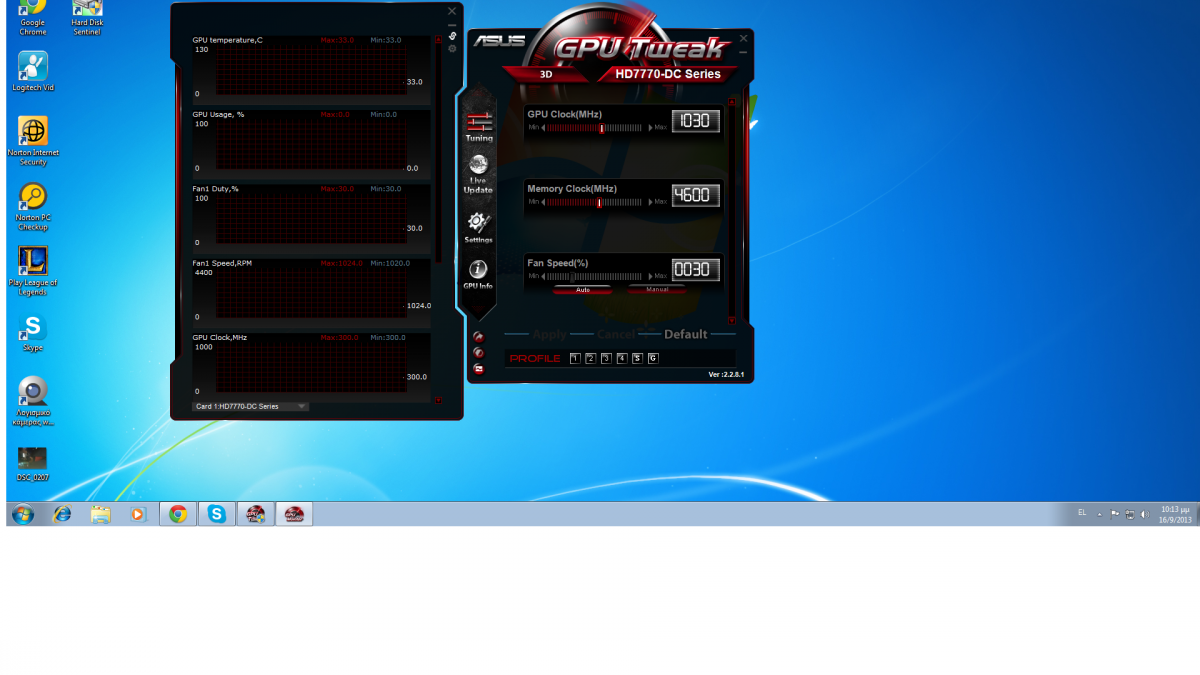Select Norton PC Checkup desktop icon
Screen dimensions: 1200x675
click(x=33, y=207)
